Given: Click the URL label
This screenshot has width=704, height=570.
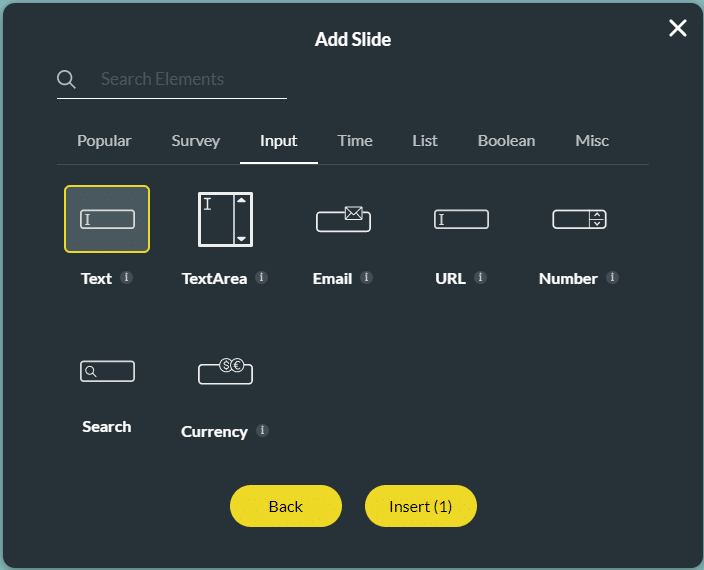Looking at the screenshot, I should coord(450,279).
